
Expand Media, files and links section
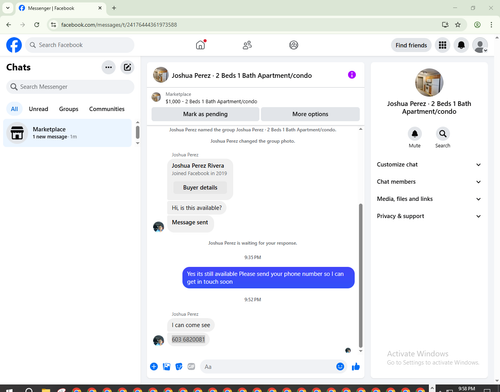coord(429,199)
